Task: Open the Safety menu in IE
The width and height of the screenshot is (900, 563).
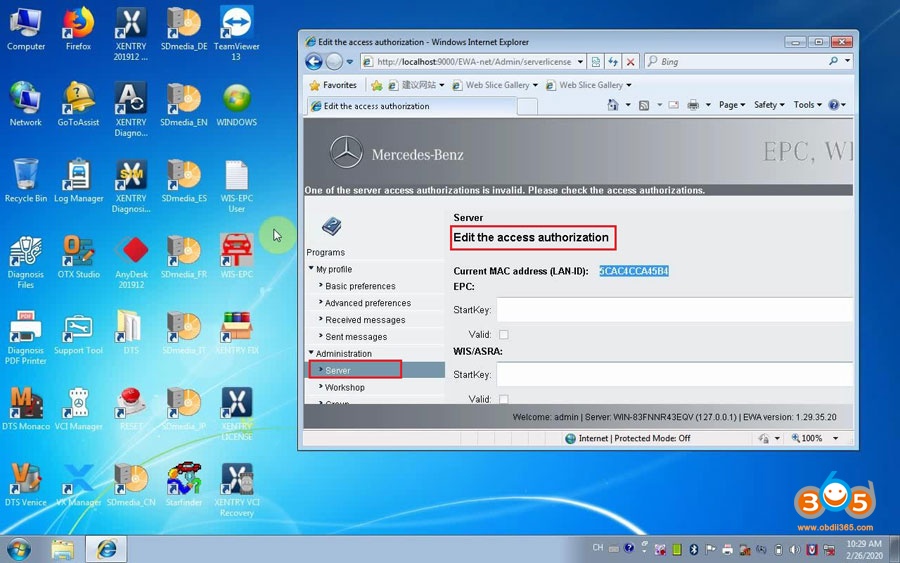Action: coord(768,105)
